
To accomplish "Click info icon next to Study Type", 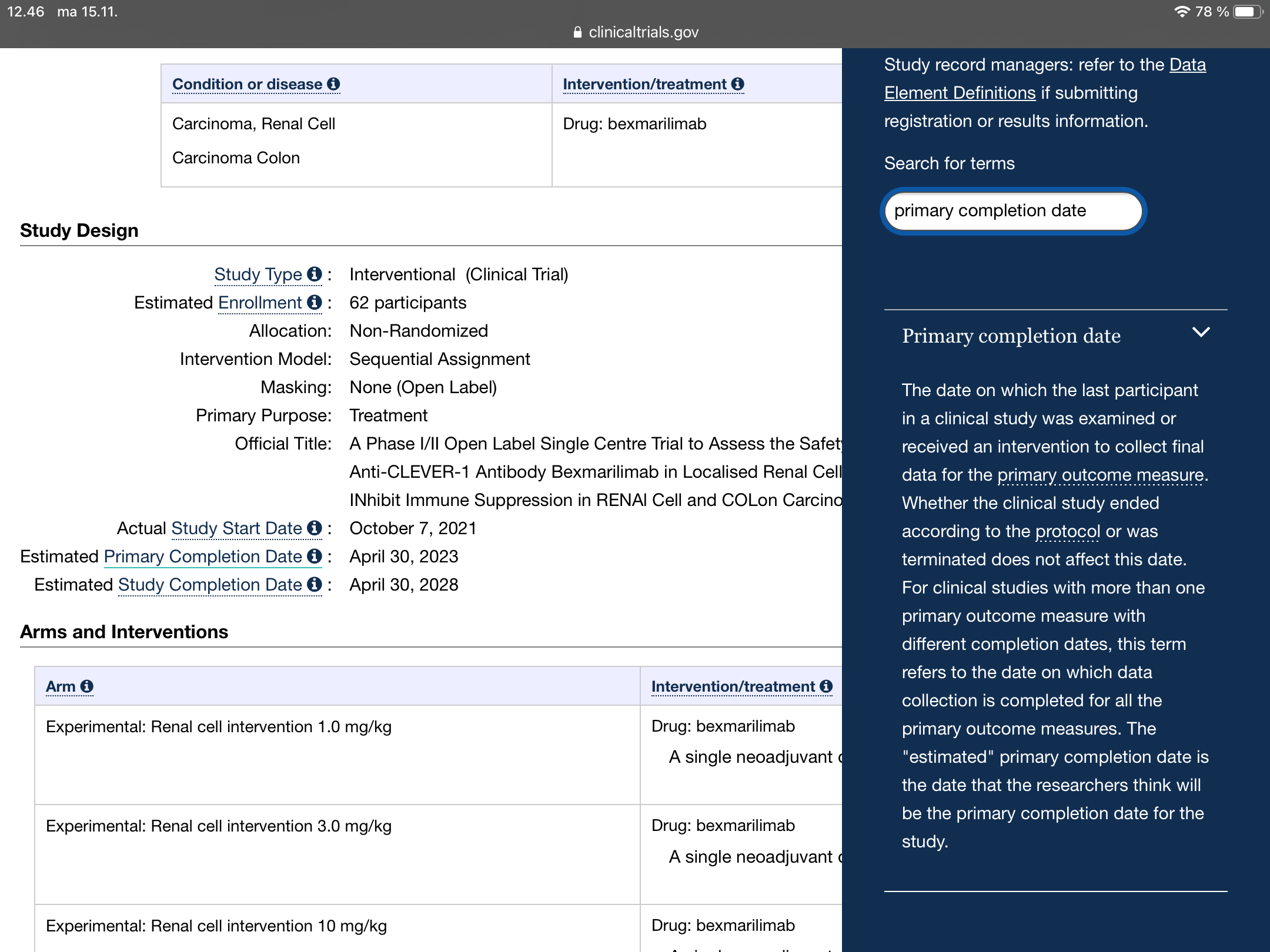I will (315, 274).
